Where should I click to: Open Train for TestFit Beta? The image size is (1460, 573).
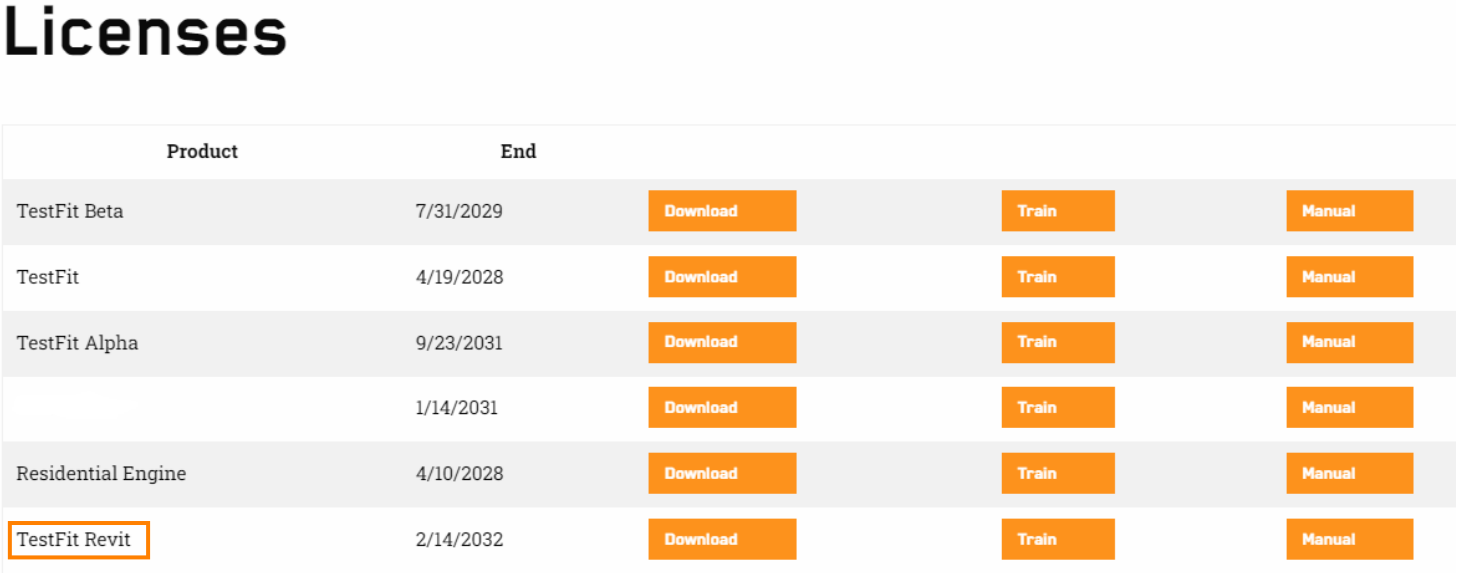(1058, 211)
